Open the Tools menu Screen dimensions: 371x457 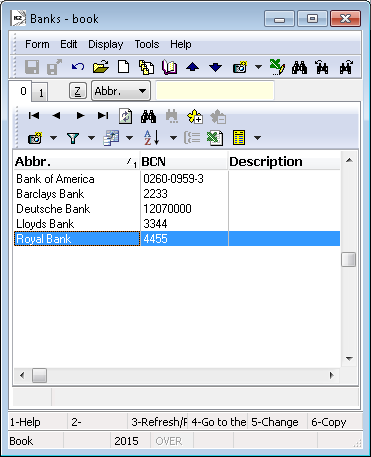click(x=147, y=44)
